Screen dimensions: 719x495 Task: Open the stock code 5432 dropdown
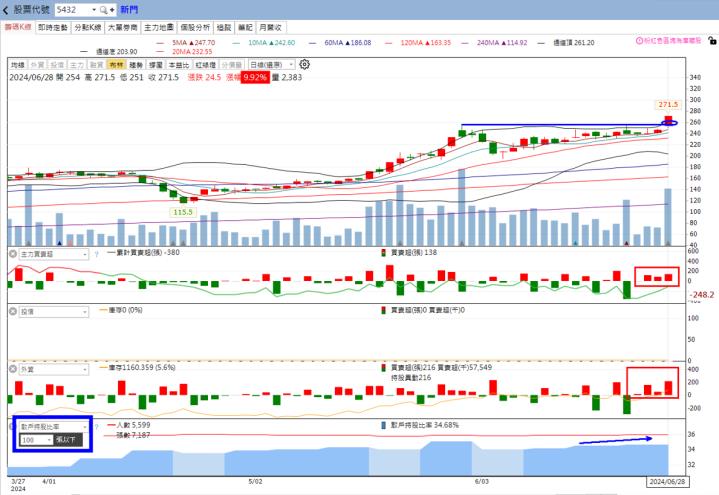point(94,10)
